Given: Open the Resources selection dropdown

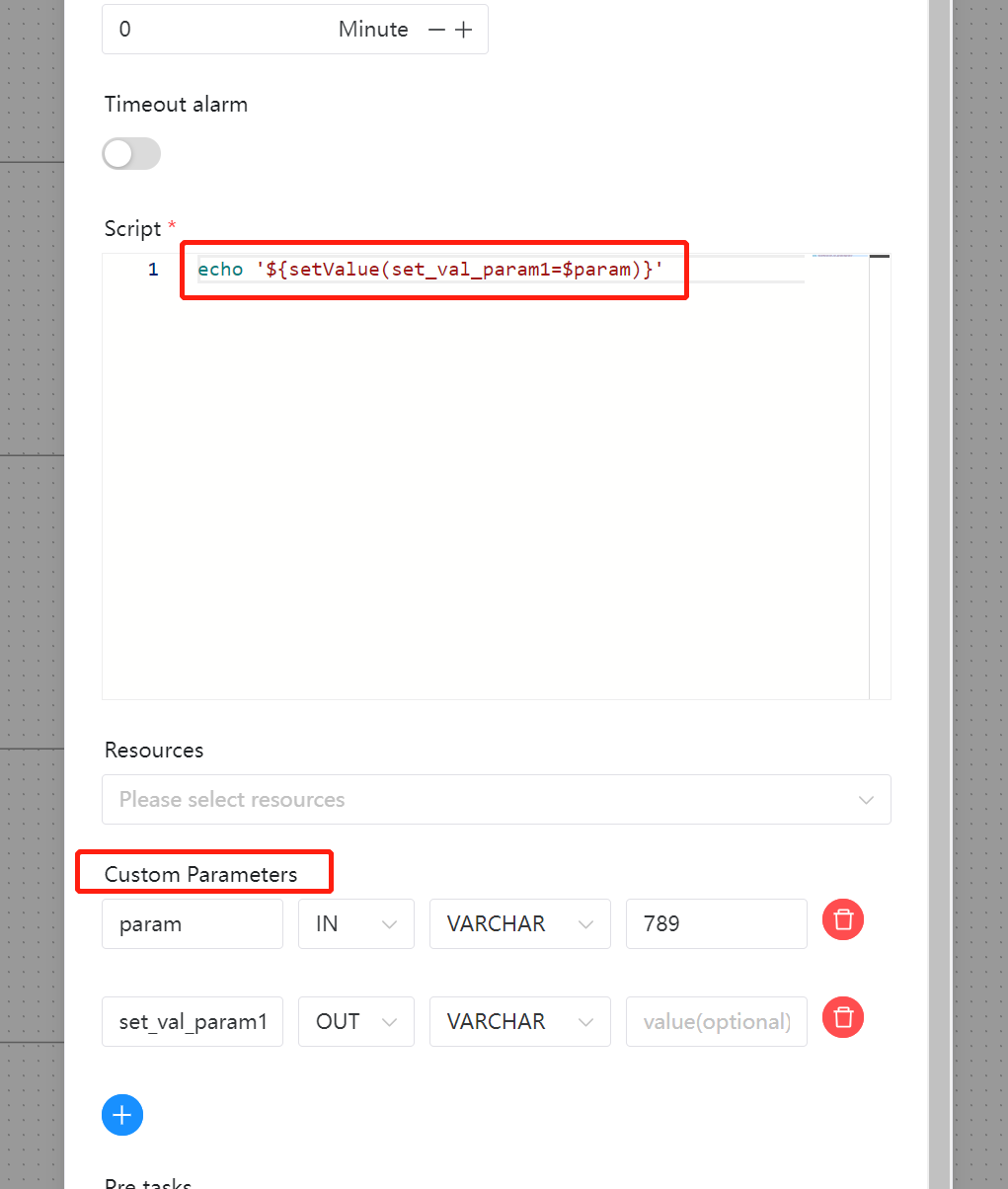Looking at the screenshot, I should pos(496,799).
